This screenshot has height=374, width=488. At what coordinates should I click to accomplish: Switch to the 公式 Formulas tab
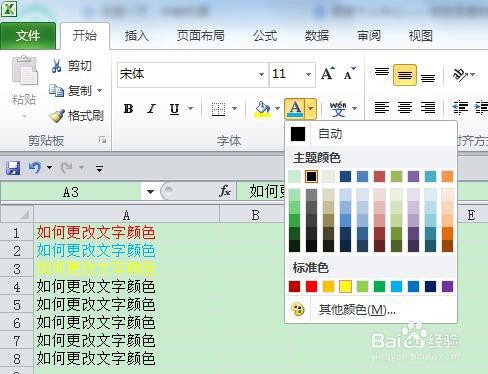click(x=265, y=36)
